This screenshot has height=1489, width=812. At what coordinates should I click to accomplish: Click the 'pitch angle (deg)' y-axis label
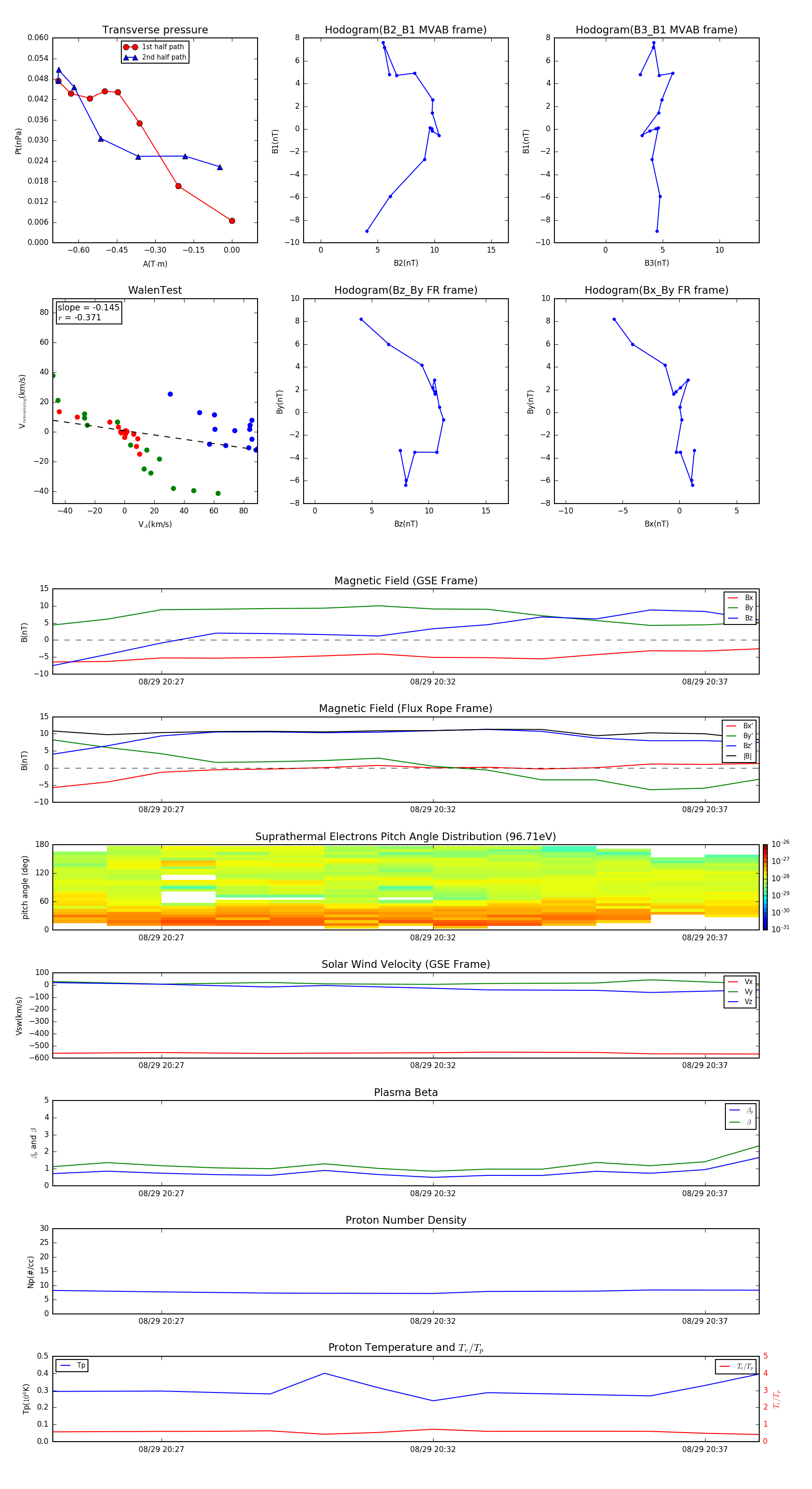[25, 887]
